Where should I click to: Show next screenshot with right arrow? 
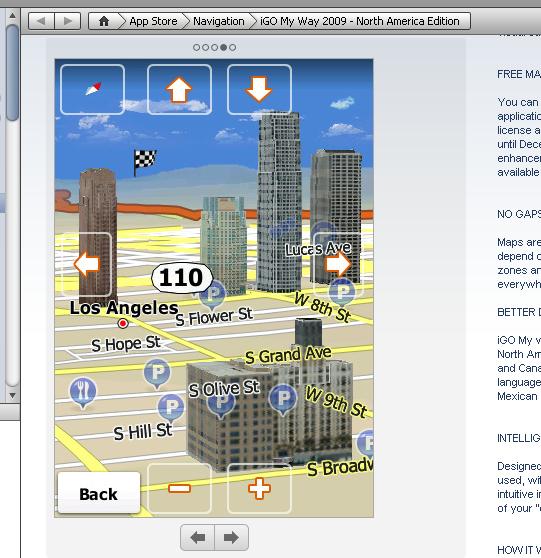pyautogui.click(x=231, y=537)
